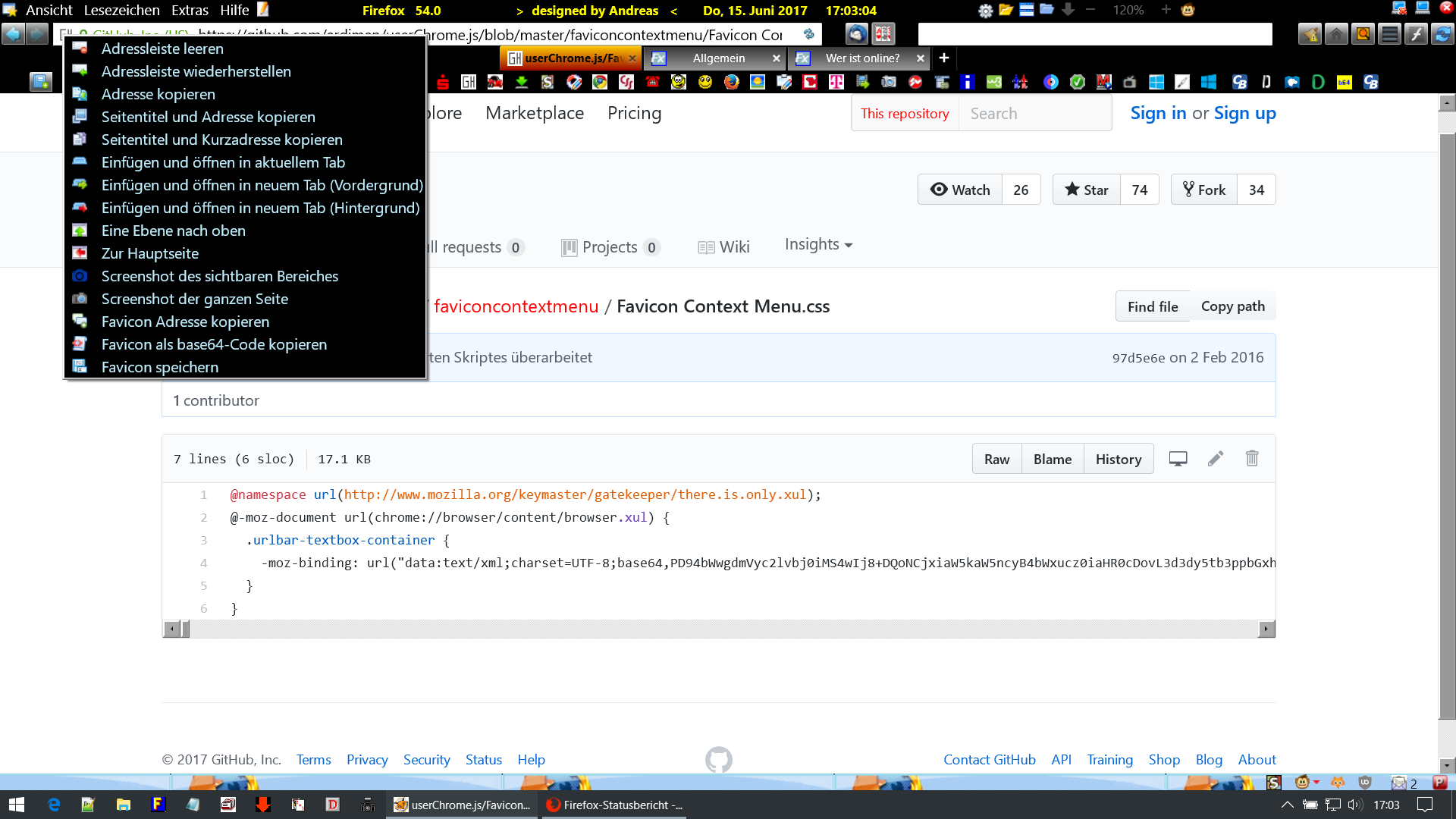This screenshot has width=1456, height=819.
Task: Choose 'Screenshot der ganzen Seite' entry
Action: pyautogui.click(x=195, y=299)
